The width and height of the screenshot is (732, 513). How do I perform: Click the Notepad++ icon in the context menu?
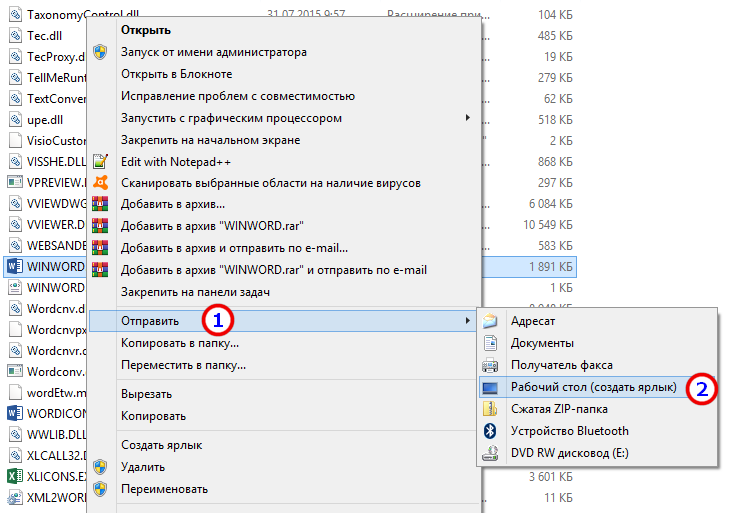pos(100,162)
